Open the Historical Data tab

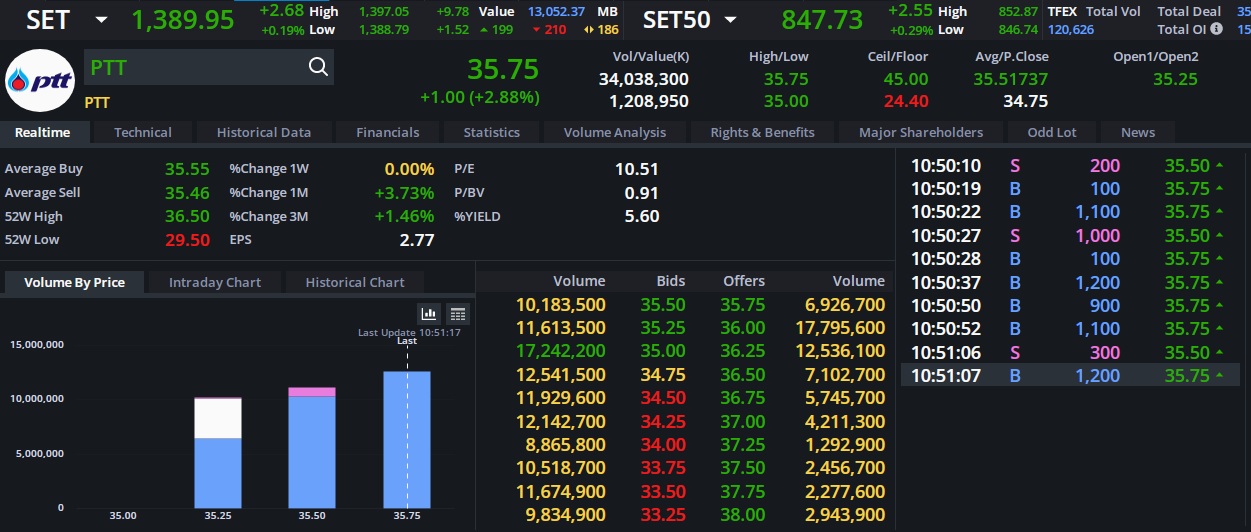tap(264, 132)
